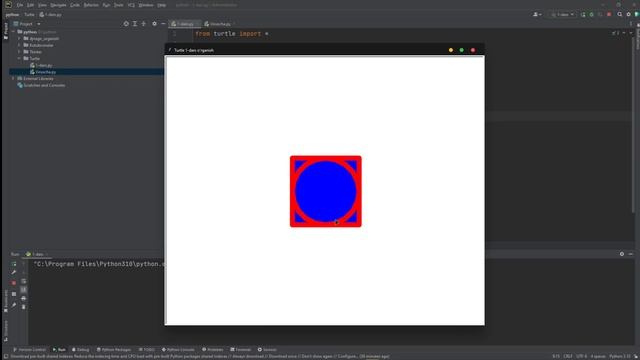The height and width of the screenshot is (360, 640).
Task: Hide the Run panel with minus icon
Action: (x=631, y=254)
